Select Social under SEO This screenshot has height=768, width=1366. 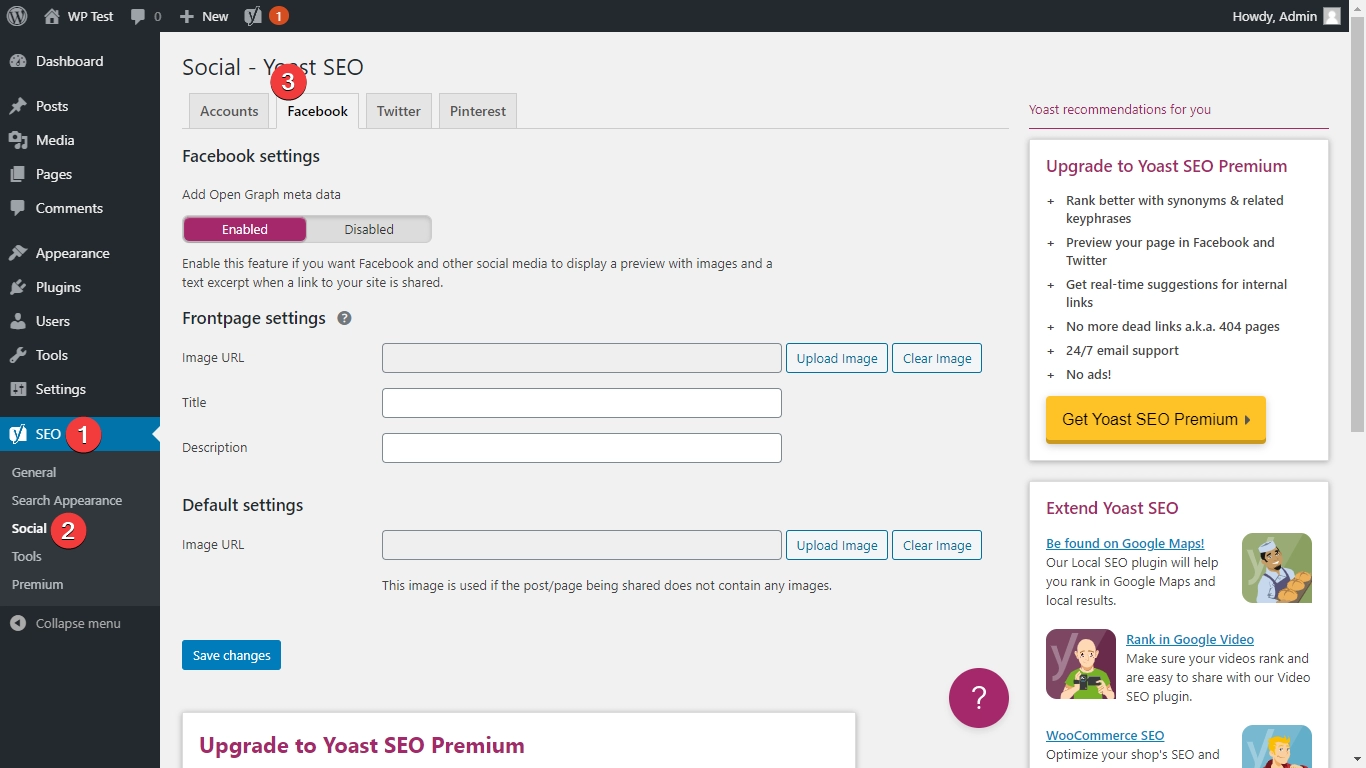point(29,528)
